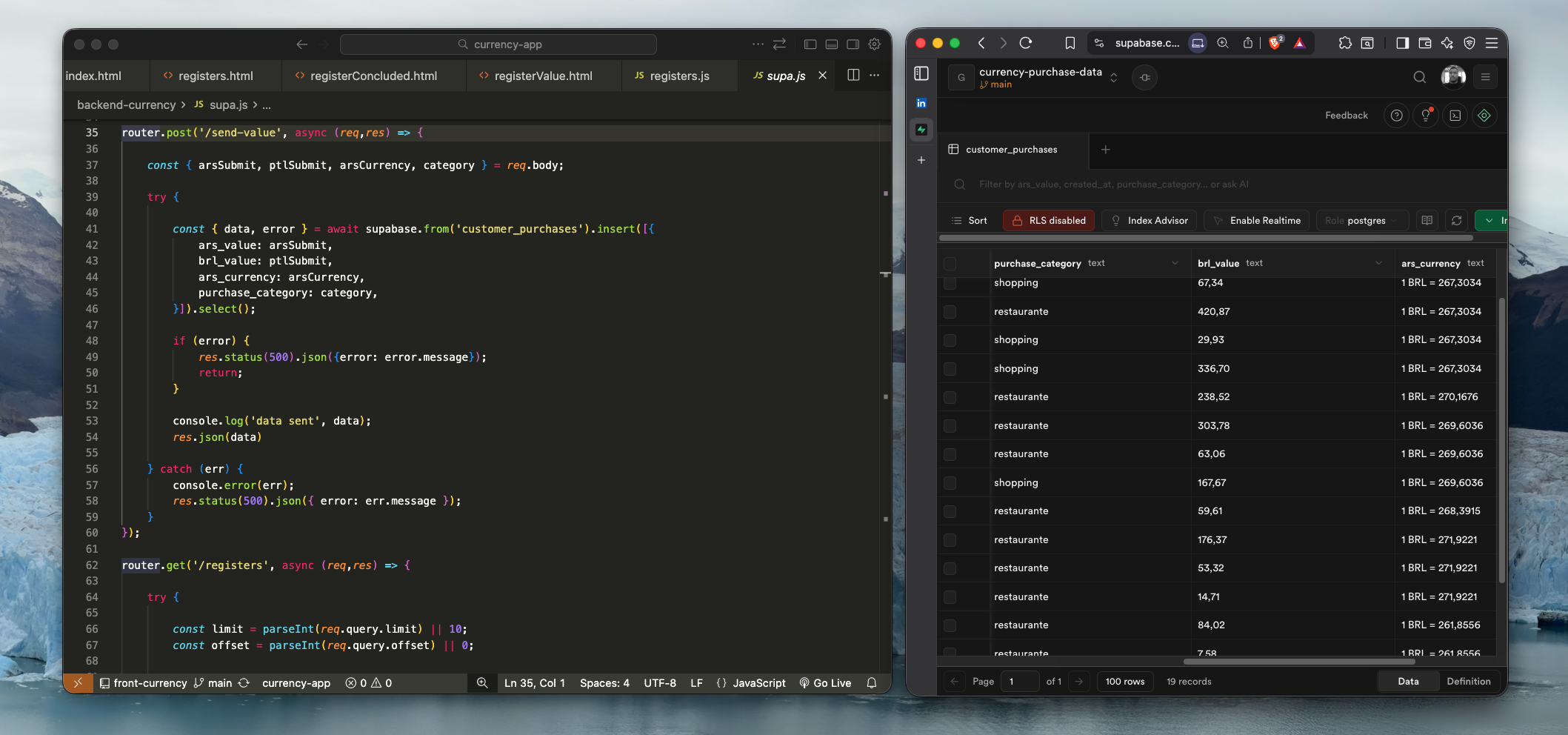Screen dimensions: 1568x735
Task: Click horizontal scrollbar under table toolbar
Action: point(1206,239)
